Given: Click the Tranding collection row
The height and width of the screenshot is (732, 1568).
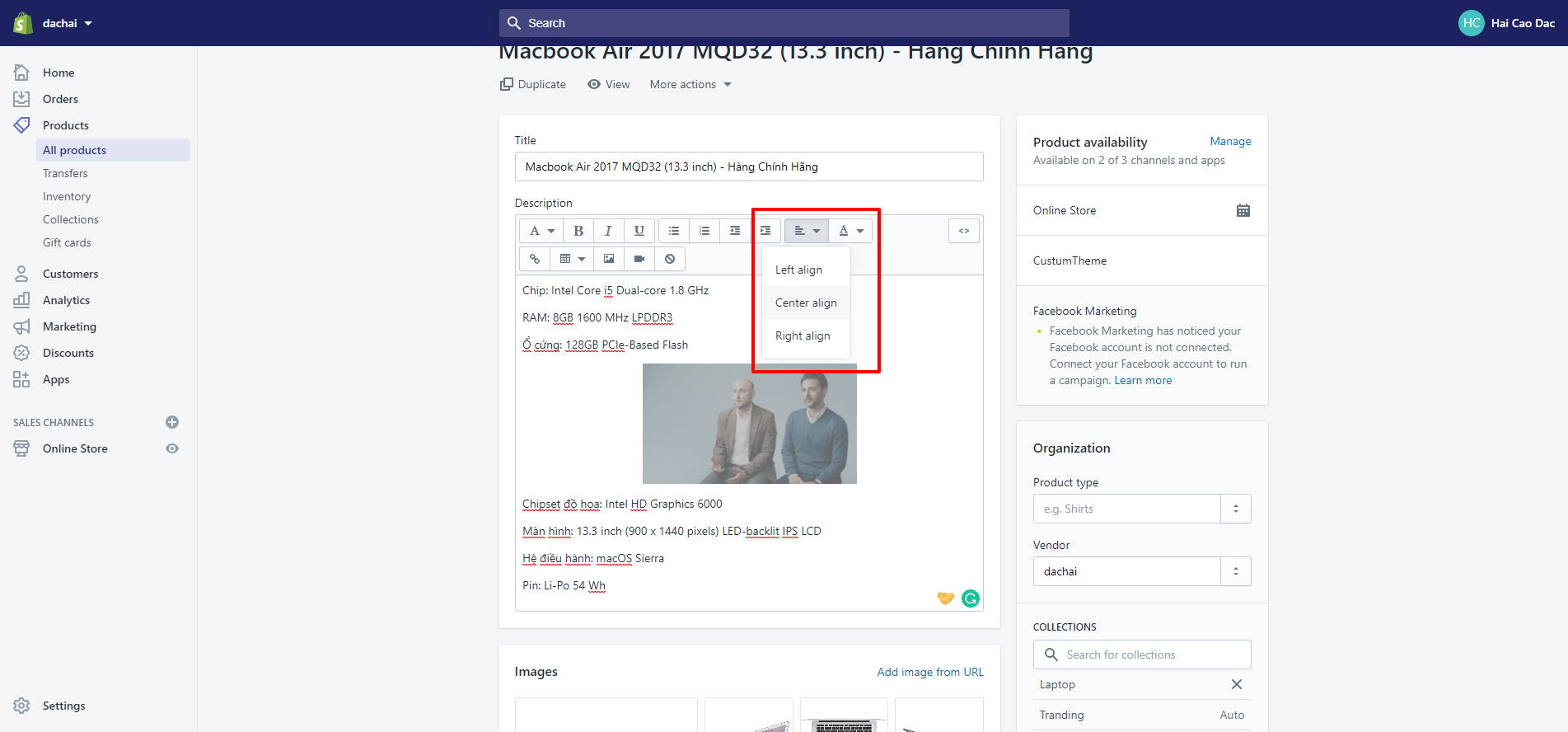Looking at the screenshot, I should coord(1142,715).
